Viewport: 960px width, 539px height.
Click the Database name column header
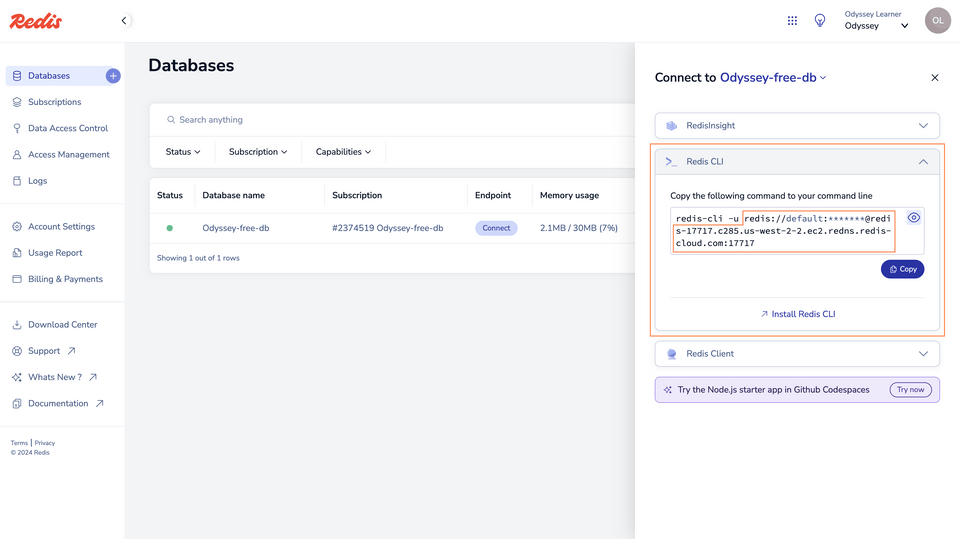coord(234,196)
